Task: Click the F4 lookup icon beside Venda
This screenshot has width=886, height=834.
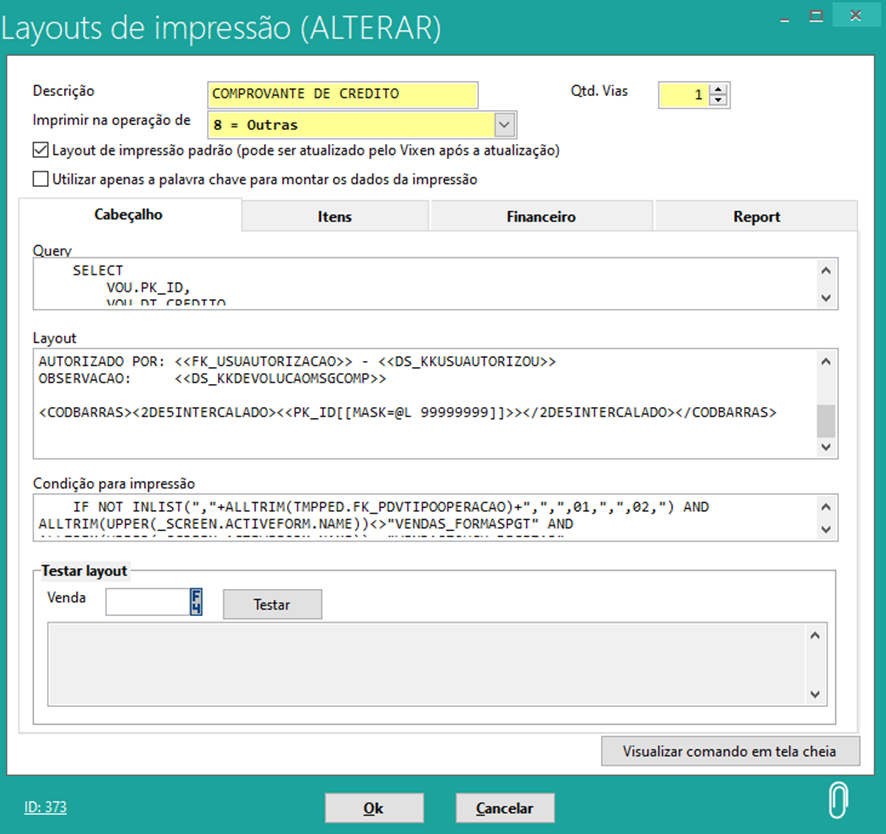Action: tap(196, 602)
